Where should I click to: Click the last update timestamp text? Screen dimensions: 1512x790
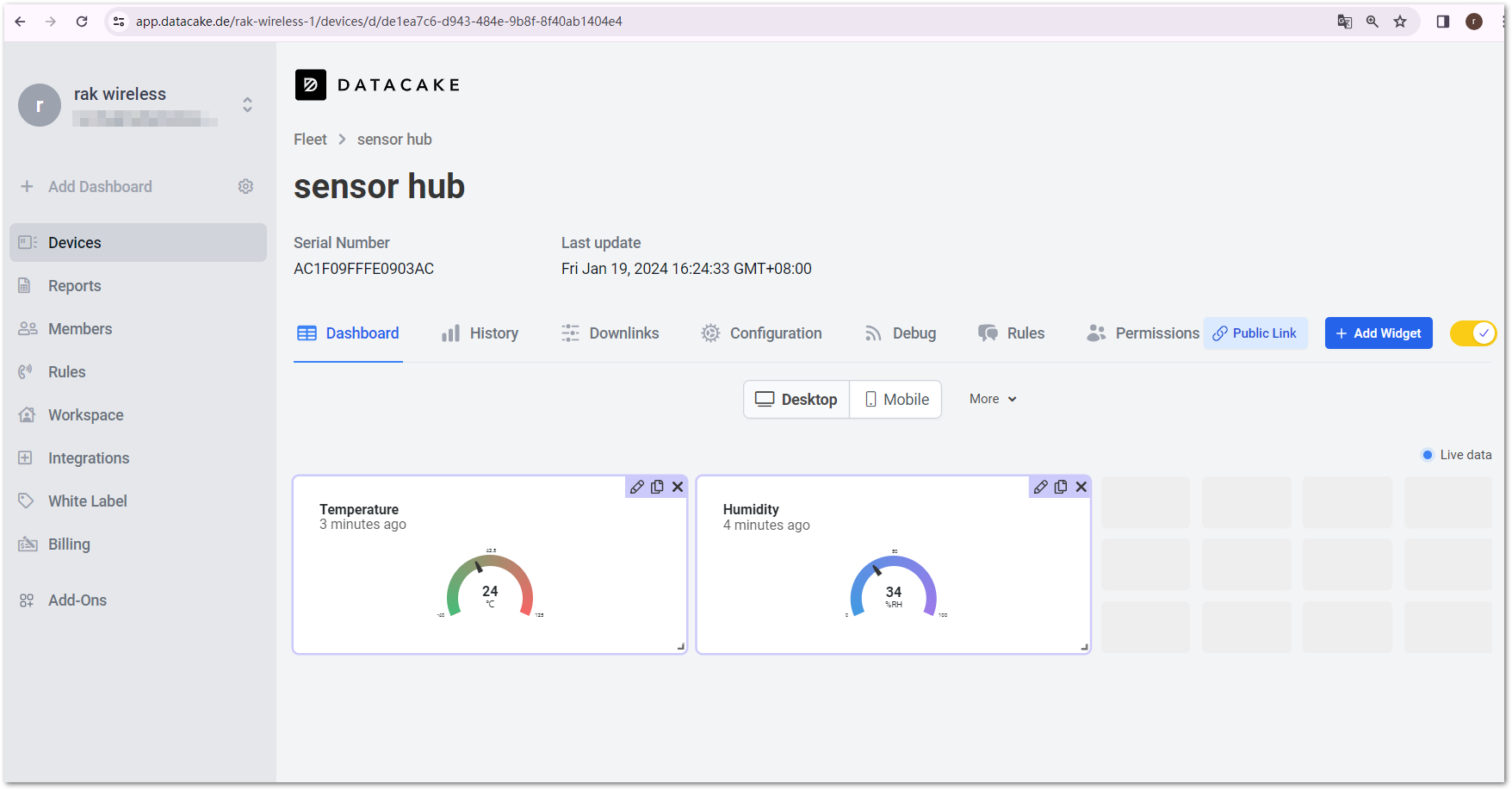pyautogui.click(x=686, y=269)
